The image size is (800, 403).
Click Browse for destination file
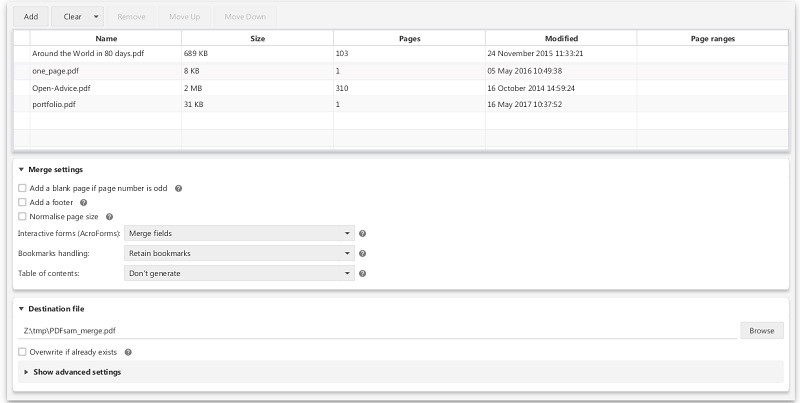point(762,330)
